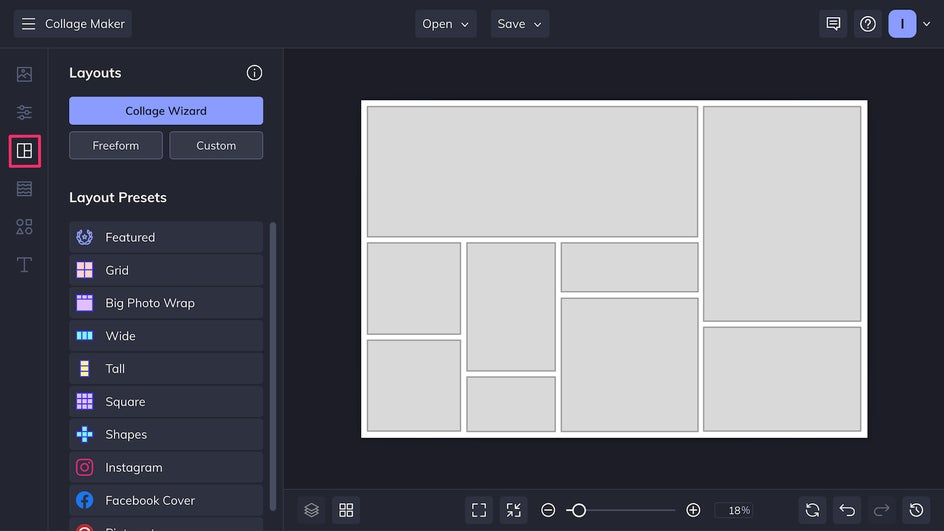
Task: Choose the Custom layout button
Action: [x=216, y=146]
